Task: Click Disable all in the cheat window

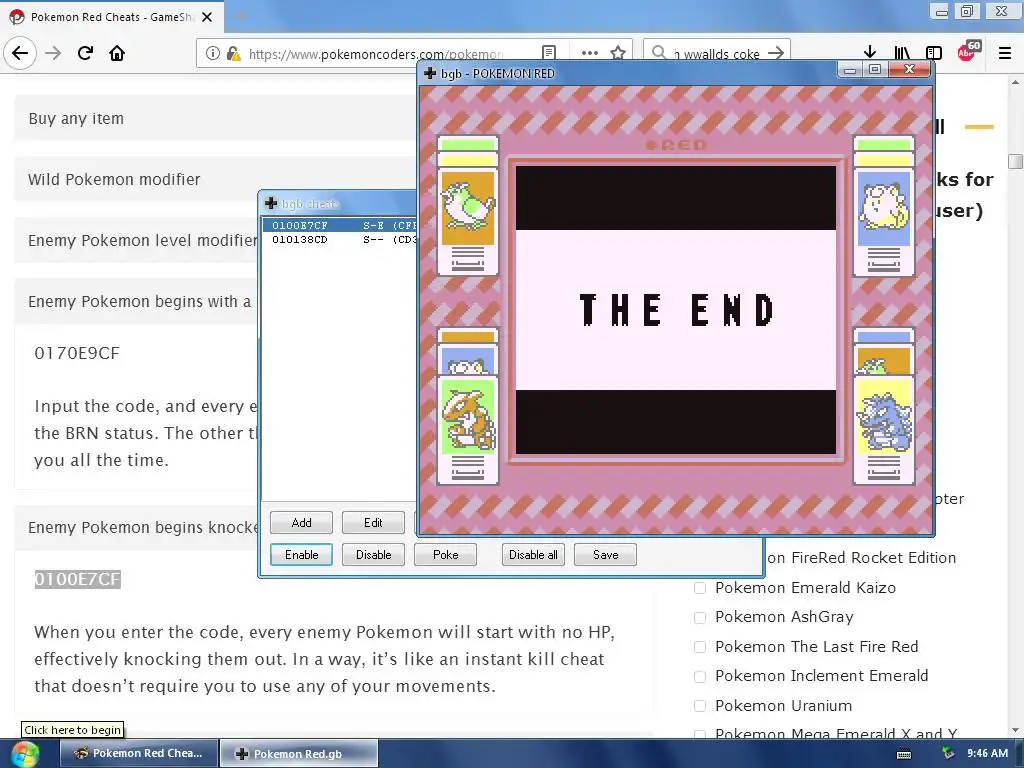Action: (x=533, y=554)
